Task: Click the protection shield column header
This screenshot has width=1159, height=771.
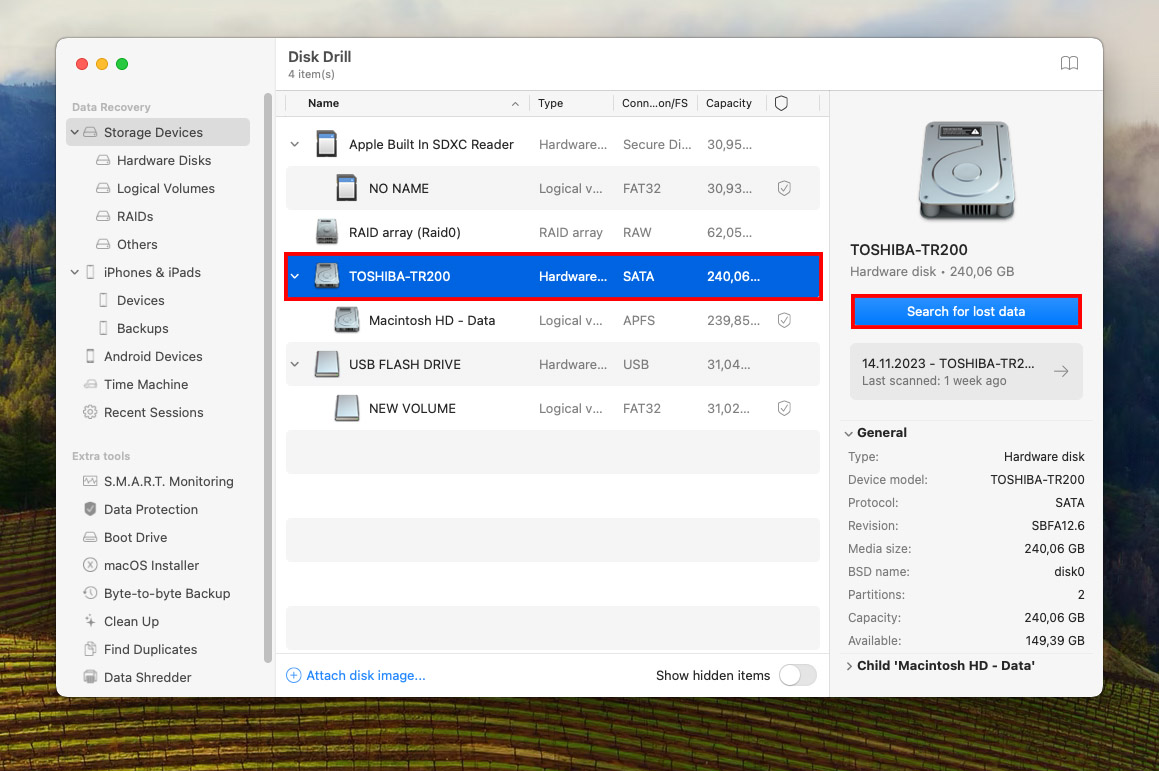Action: coord(782,103)
